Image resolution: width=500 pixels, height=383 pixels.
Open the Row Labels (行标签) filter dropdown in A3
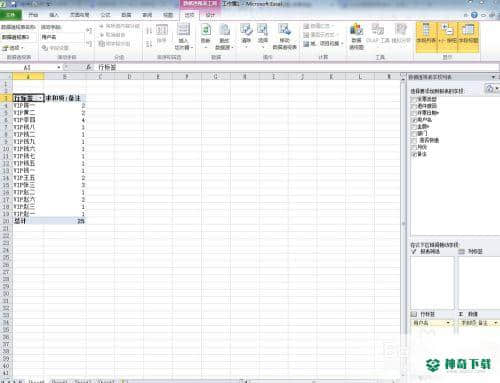pos(40,98)
